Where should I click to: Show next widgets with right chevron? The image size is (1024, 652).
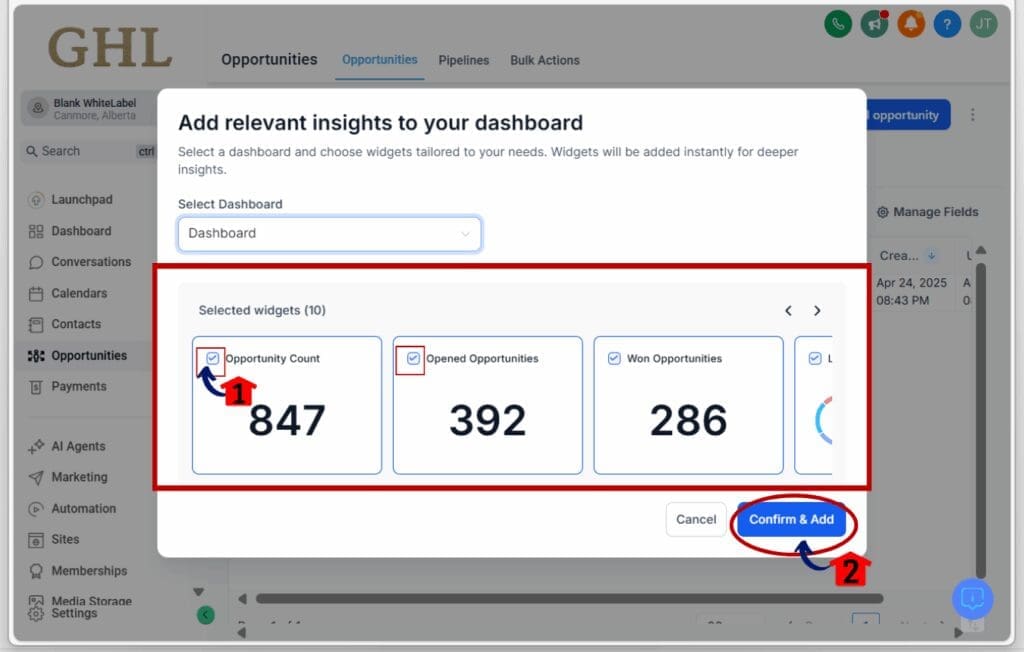click(817, 311)
